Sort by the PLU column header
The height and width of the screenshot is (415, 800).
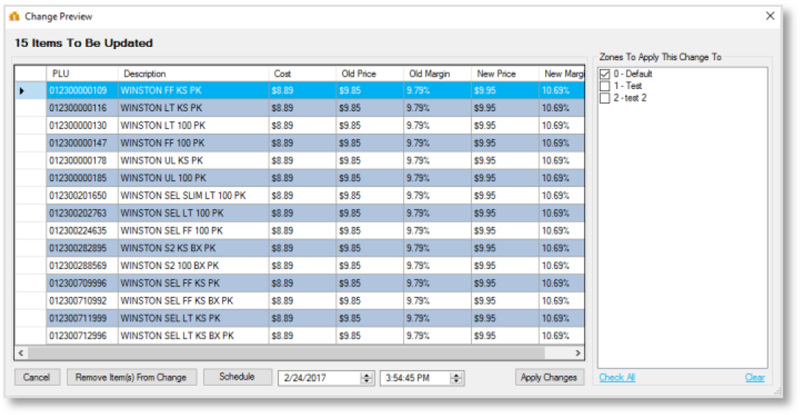pyautogui.click(x=82, y=74)
